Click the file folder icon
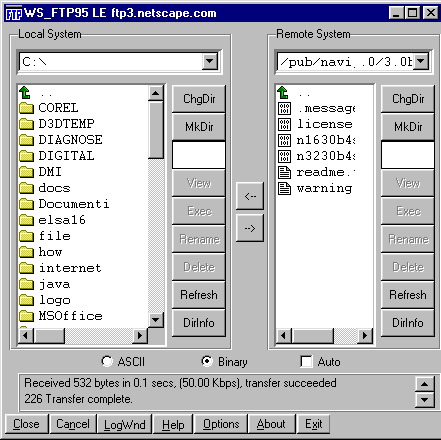This screenshot has width=441, height=440. coord(26,236)
